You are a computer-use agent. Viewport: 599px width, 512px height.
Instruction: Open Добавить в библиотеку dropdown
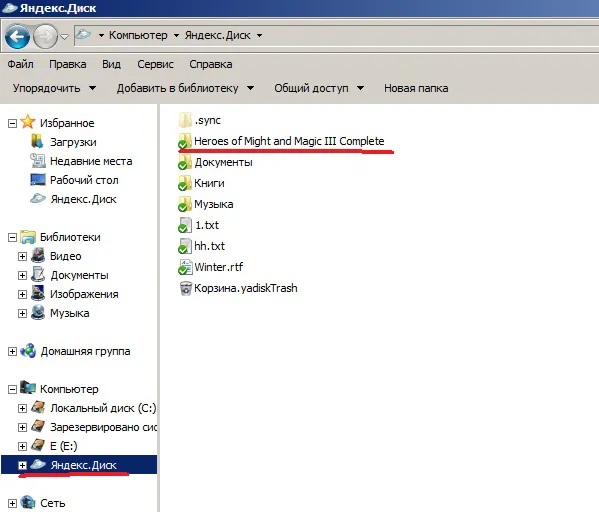point(185,88)
